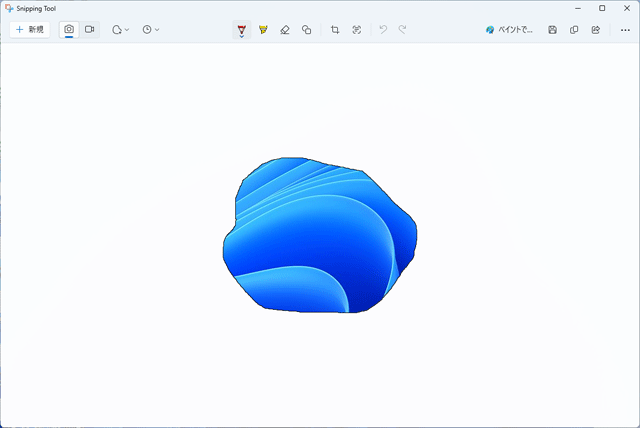Viewport: 640px width, 428px height.
Task: Open the three-dot See more menu
Action: pos(625,30)
